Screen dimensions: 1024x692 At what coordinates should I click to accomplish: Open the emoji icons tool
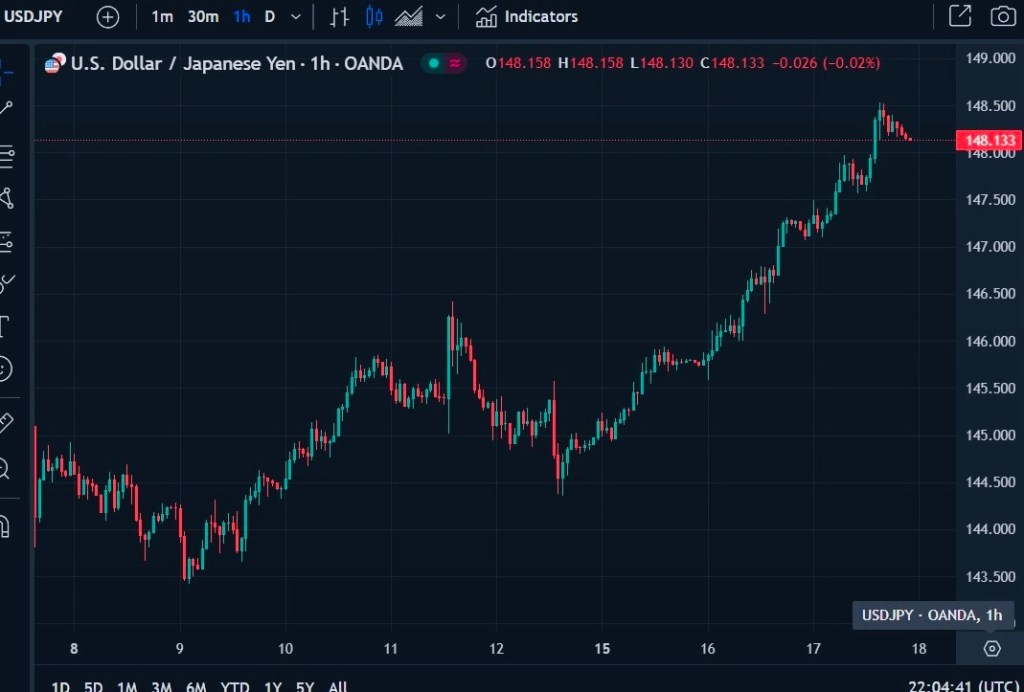click(5, 368)
